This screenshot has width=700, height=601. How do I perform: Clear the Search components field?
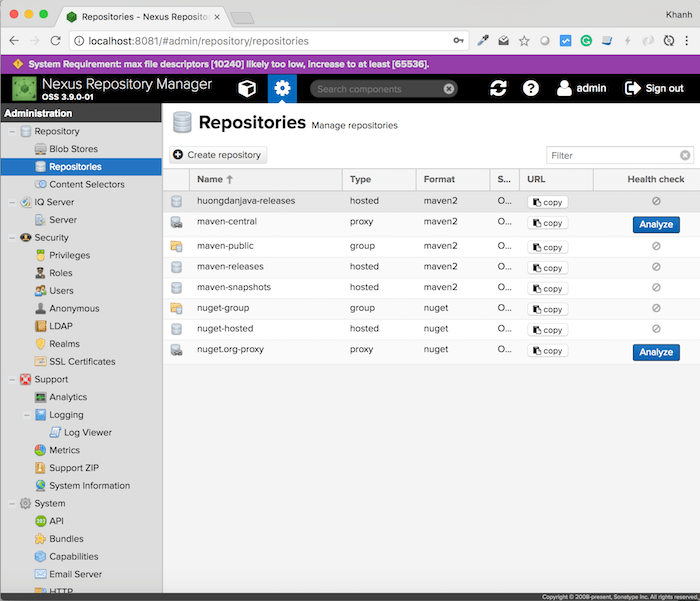coord(449,89)
